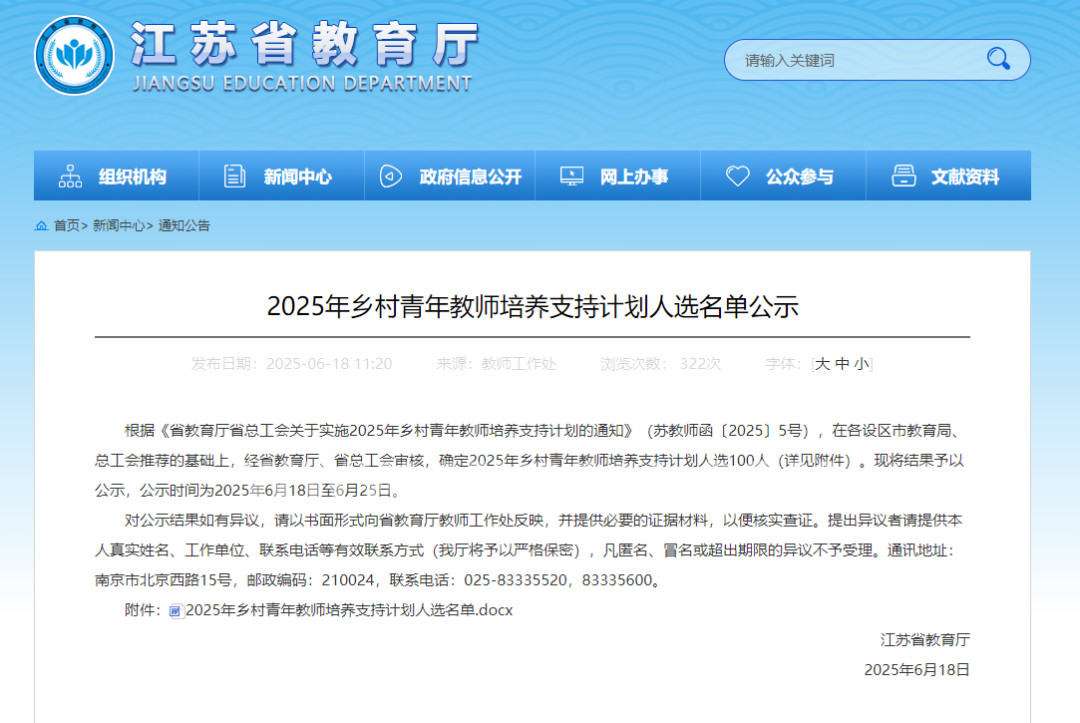Select the 网上办事 navigation tab

coord(634,177)
